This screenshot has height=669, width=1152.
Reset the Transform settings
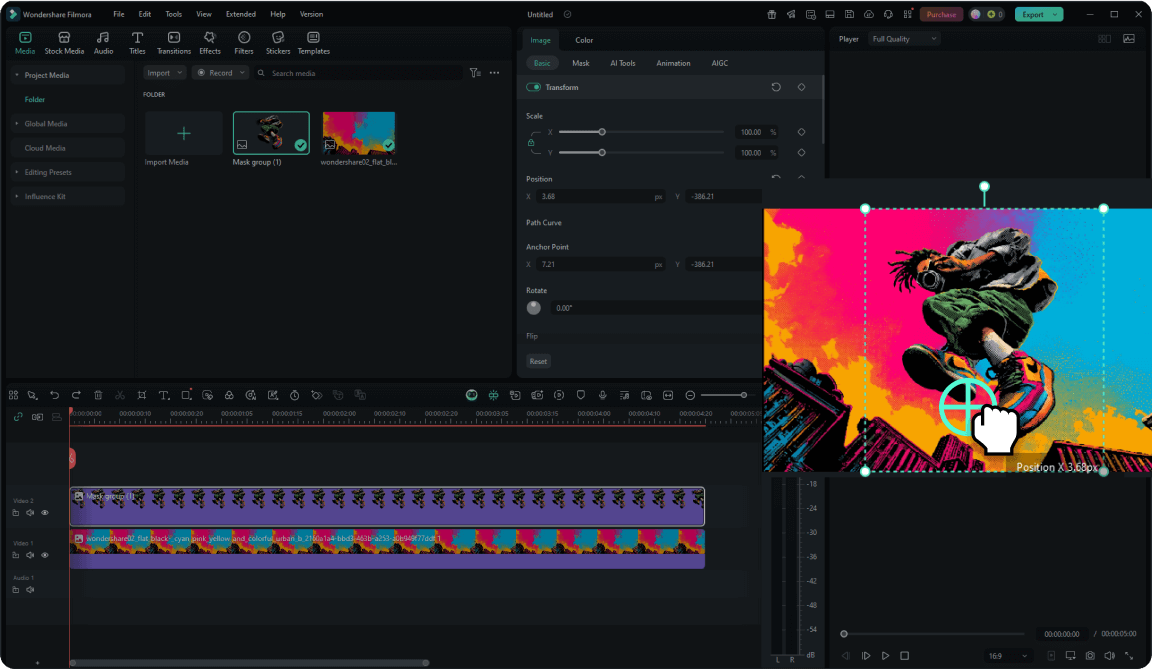pos(776,87)
